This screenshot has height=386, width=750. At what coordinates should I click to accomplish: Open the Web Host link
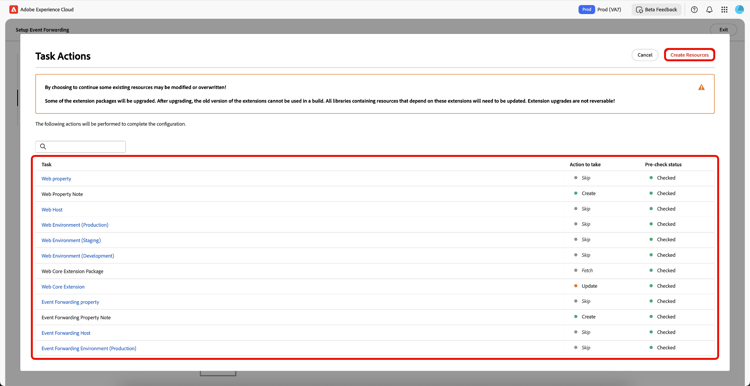[52, 210]
